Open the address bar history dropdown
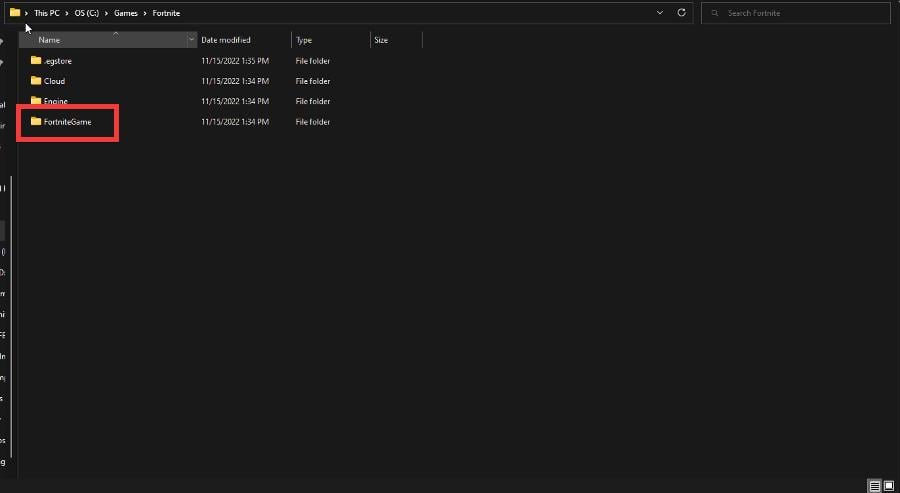 pos(660,13)
